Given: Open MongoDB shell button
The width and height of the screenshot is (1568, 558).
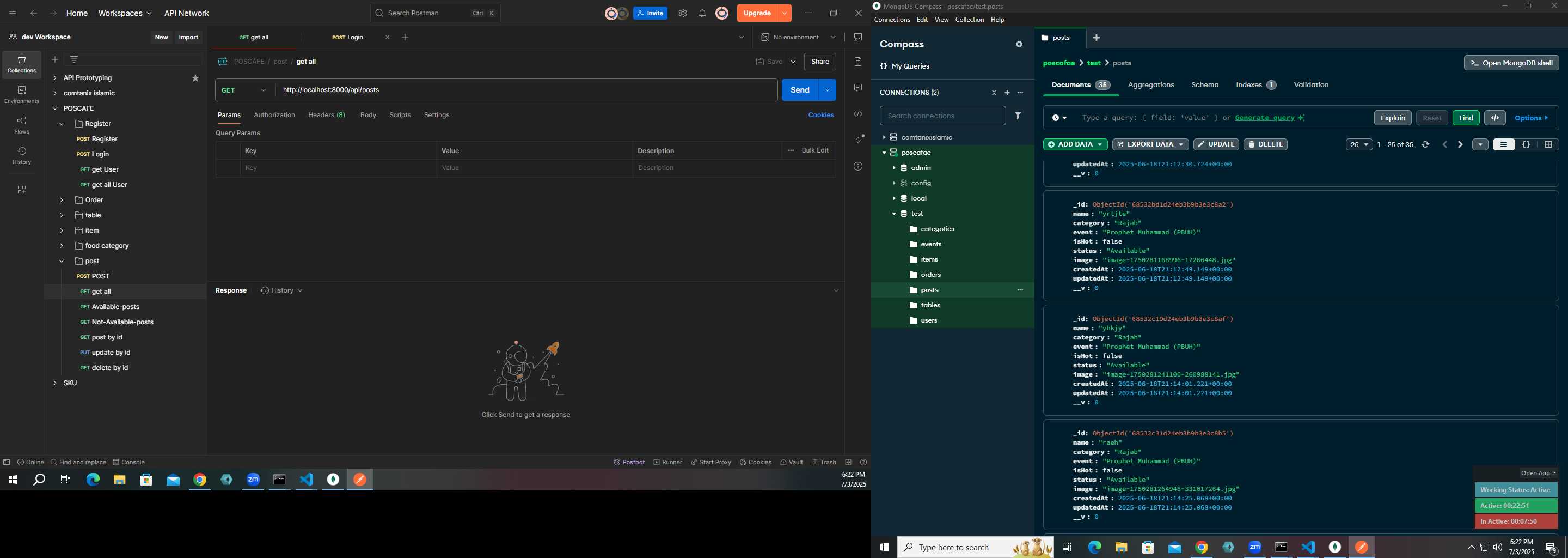Looking at the screenshot, I should coord(1511,63).
